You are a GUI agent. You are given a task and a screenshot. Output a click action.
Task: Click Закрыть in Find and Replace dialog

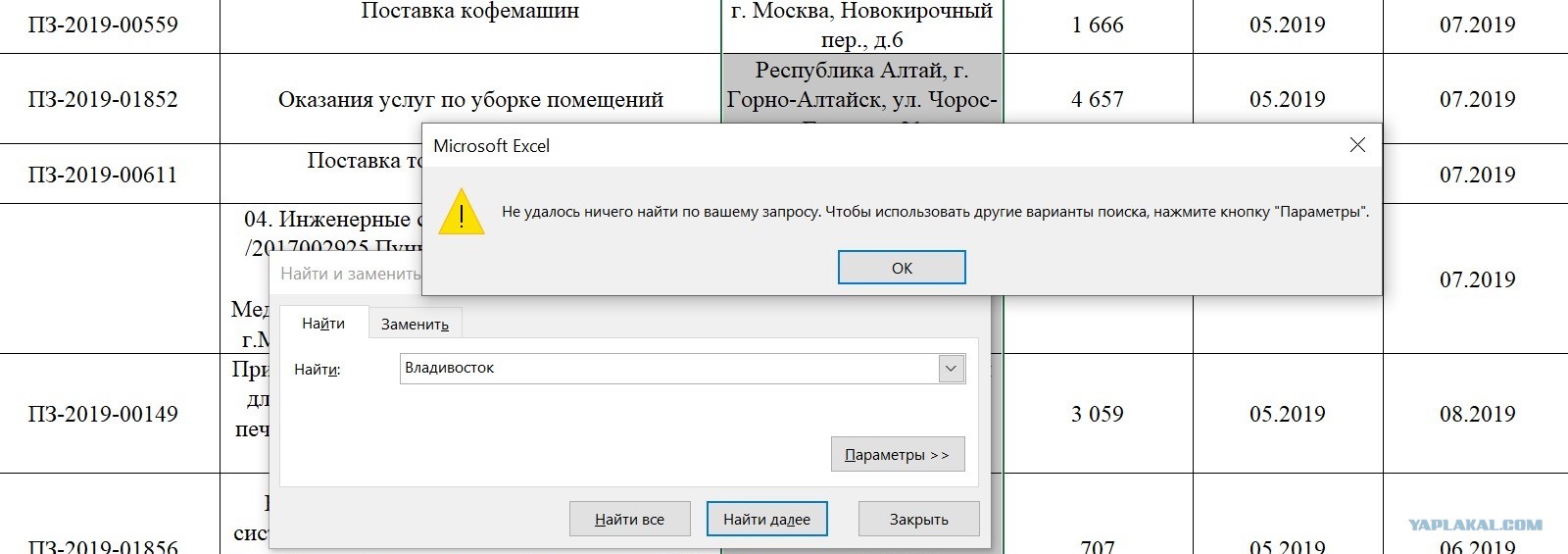tap(918, 519)
